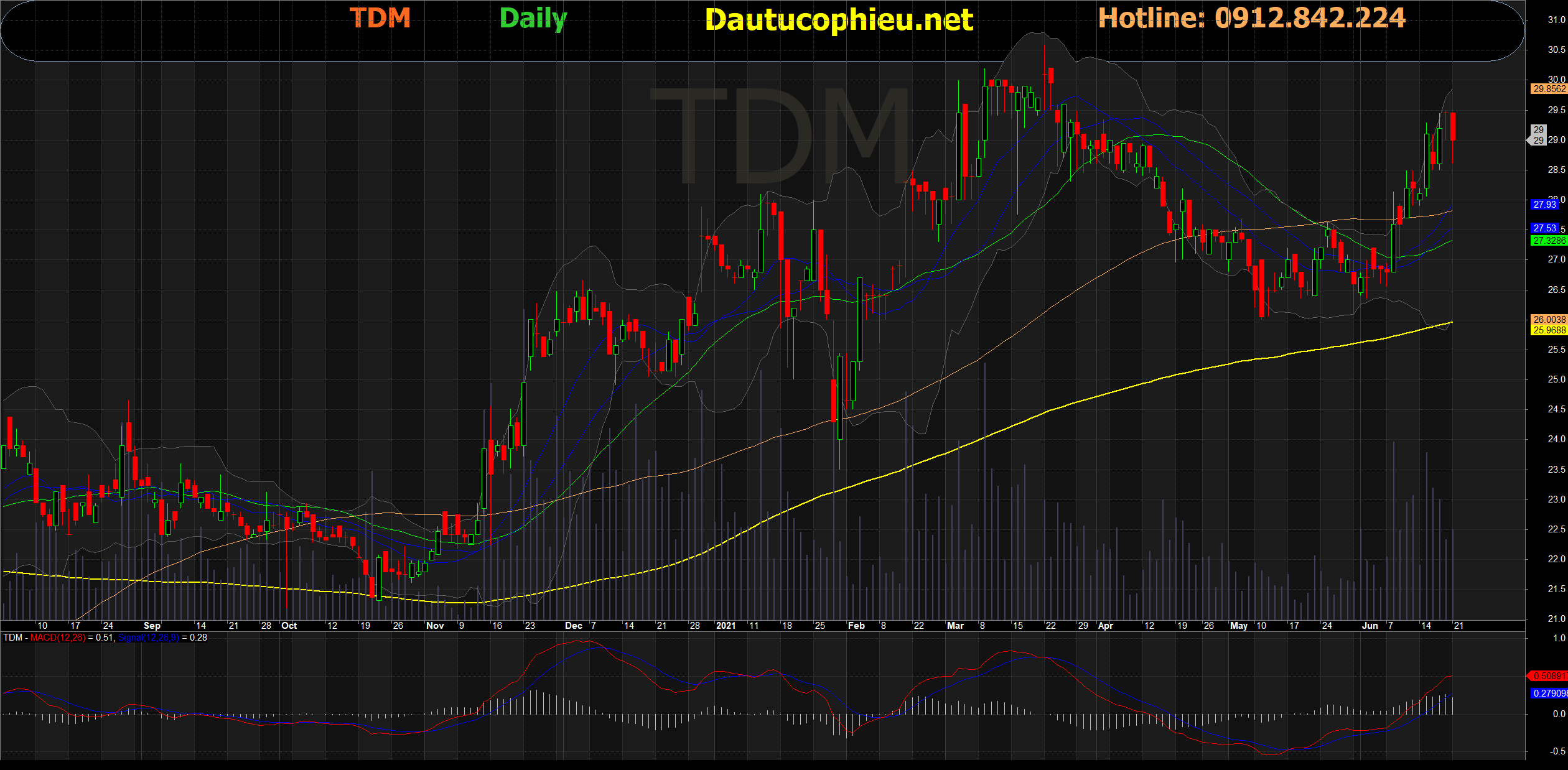This screenshot has width=1568, height=770.
Task: Open the Dautucophieu.net link in header
Action: point(839,20)
